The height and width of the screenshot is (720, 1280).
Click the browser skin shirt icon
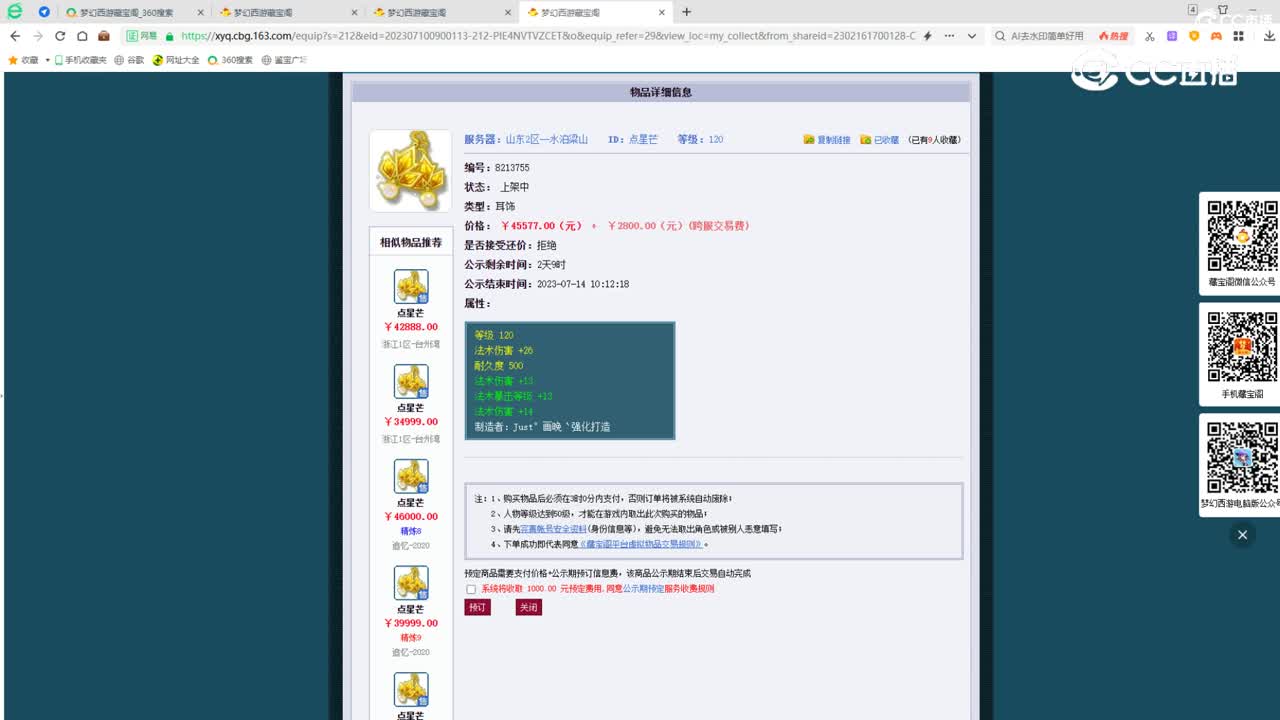tap(1223, 10)
